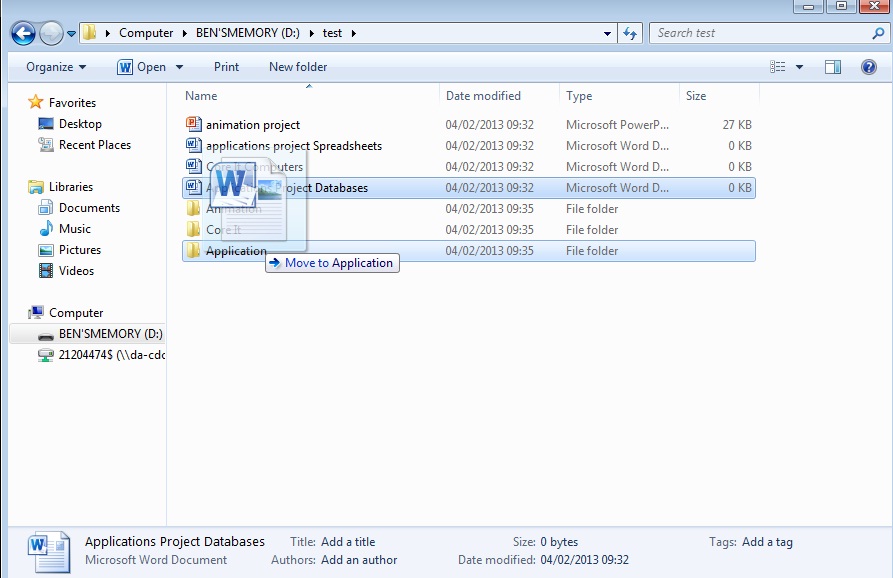The width and height of the screenshot is (893, 578).
Task: Click the folder icon at the address bar start
Action: coord(88,32)
